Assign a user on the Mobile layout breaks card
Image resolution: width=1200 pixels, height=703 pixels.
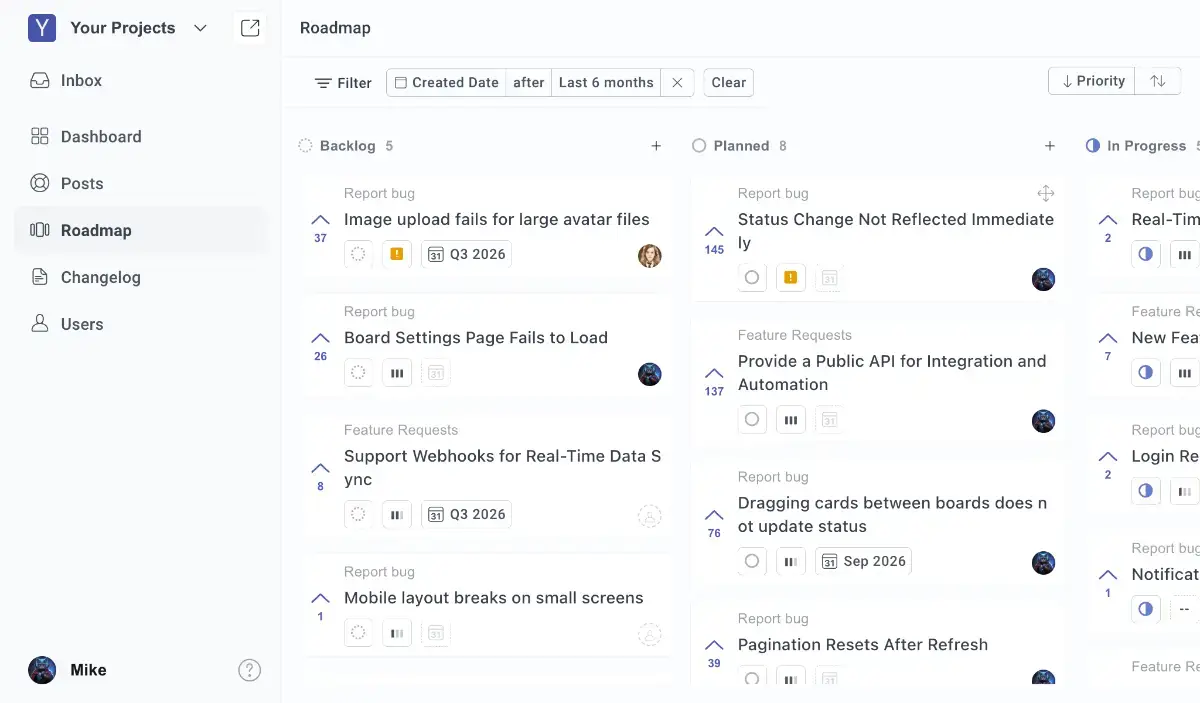(650, 634)
